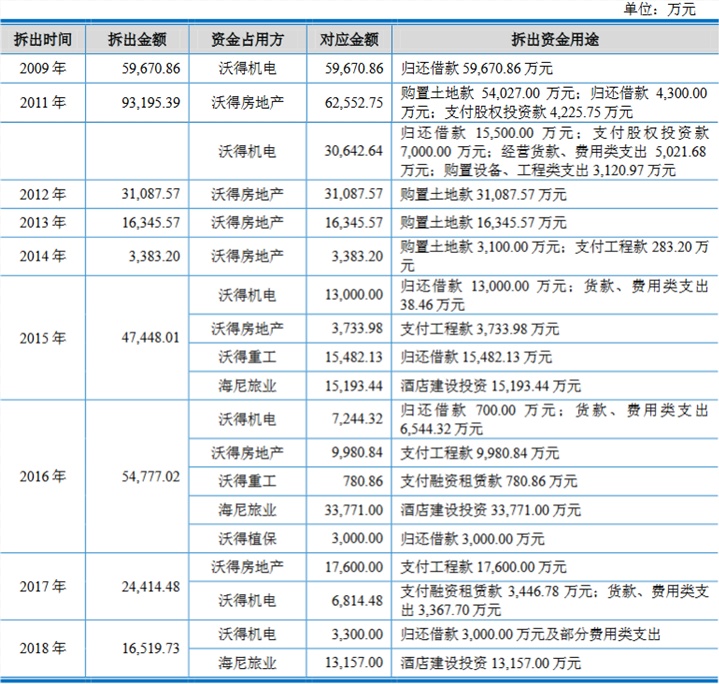Image resolution: width=719 pixels, height=684 pixels.
Task: Click 沃得房地产 in the 2017 rows
Action: pos(248,567)
